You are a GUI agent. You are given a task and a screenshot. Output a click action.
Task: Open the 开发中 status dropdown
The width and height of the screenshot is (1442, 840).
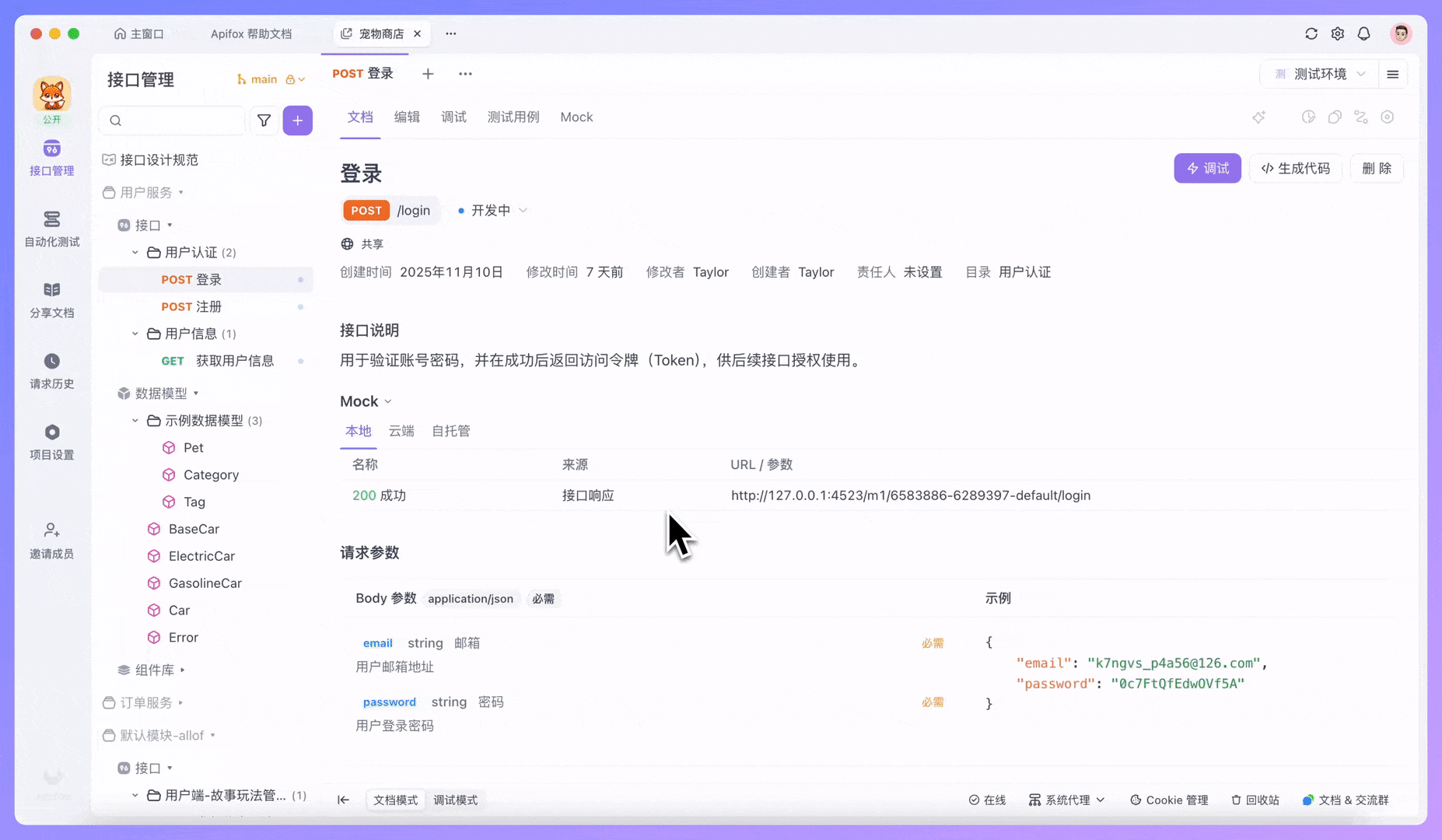pos(491,210)
